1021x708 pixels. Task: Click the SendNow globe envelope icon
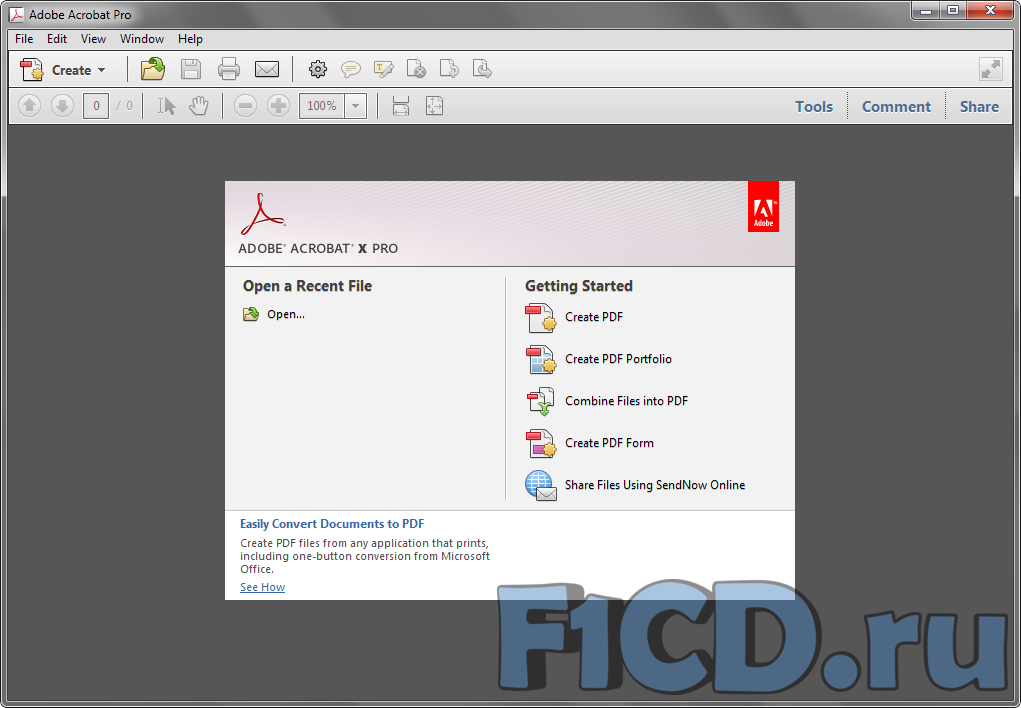[540, 486]
